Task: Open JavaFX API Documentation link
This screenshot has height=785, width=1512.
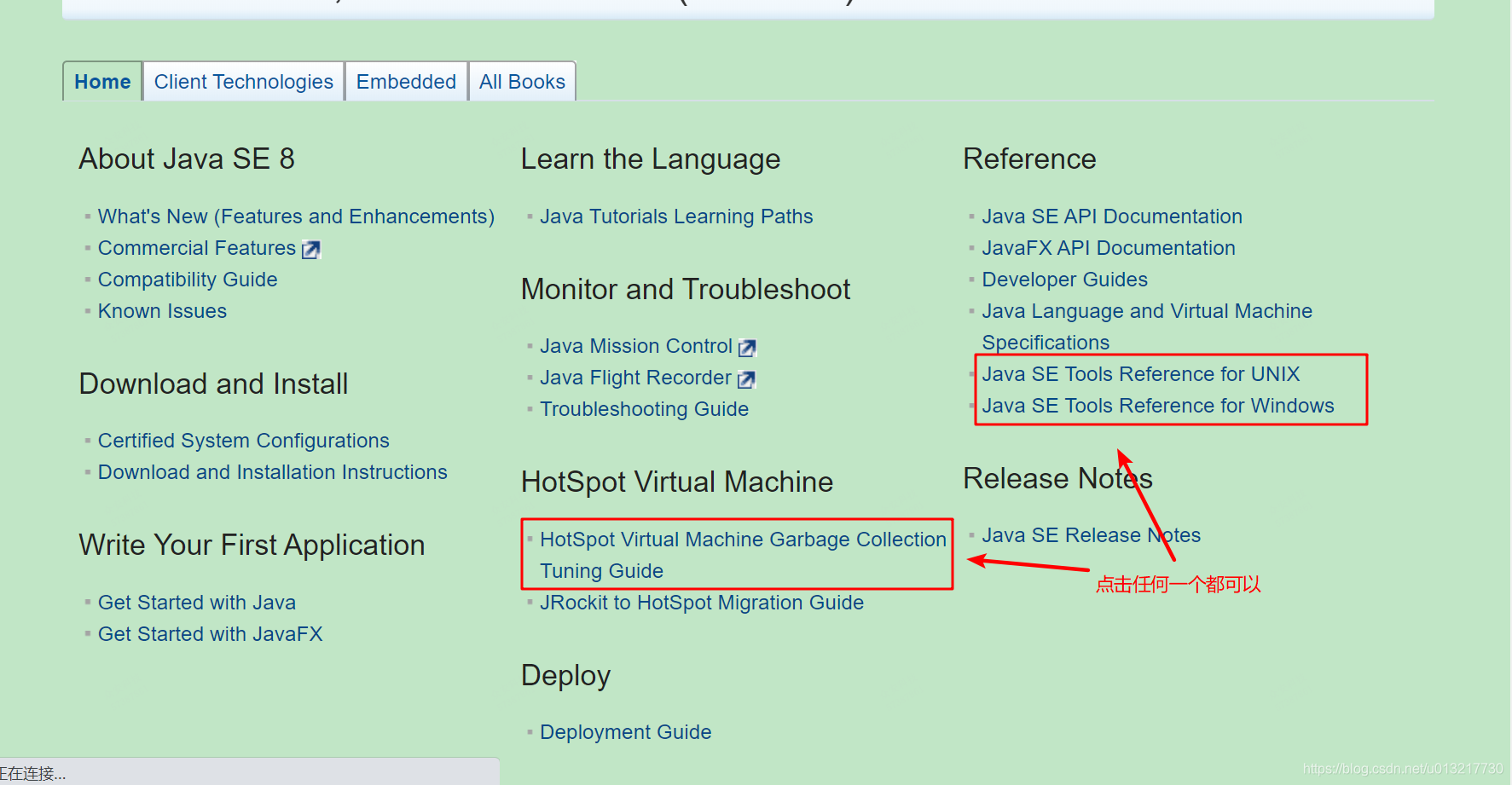Action: coord(1109,248)
